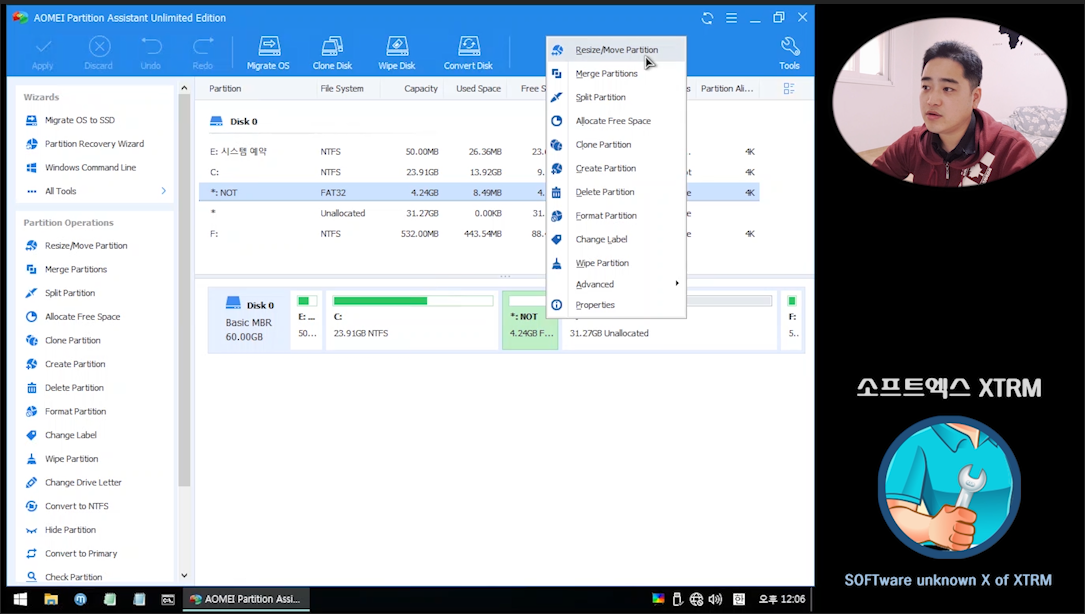Click the volume icon in system tray
Viewport: 1085px width, 614px height.
[x=715, y=599]
